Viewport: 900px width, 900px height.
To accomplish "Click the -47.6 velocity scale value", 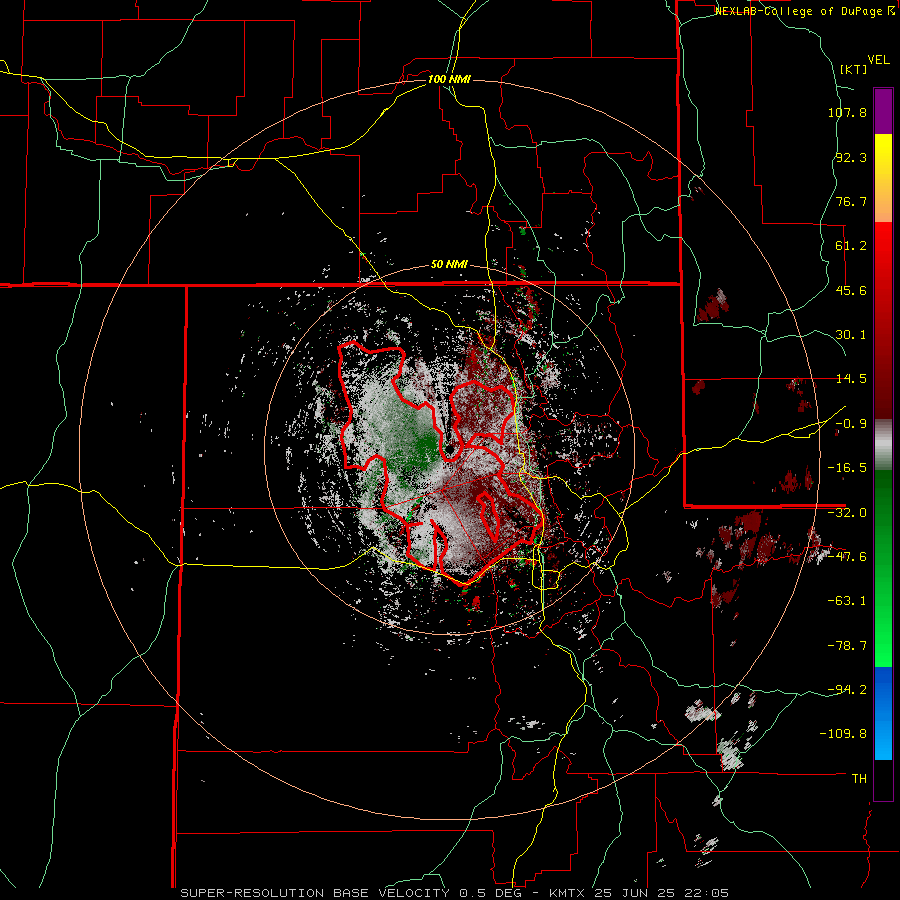I will pos(847,557).
